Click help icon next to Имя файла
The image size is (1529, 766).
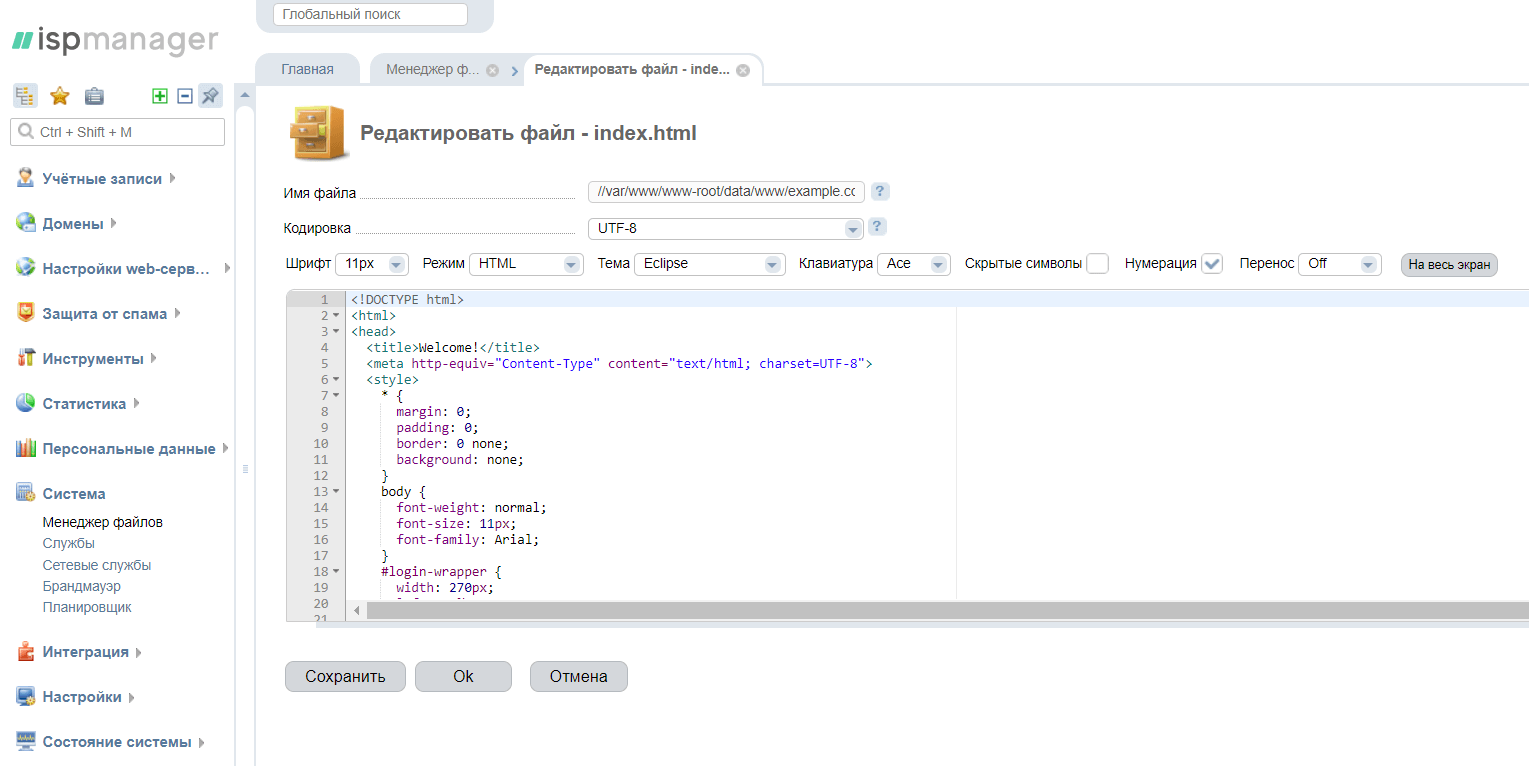coord(880,192)
